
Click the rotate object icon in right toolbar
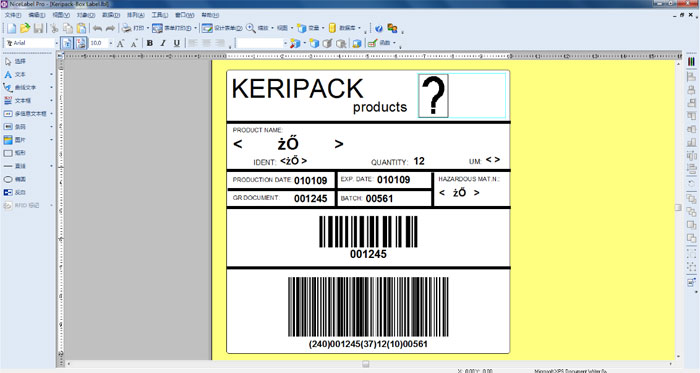tap(691, 183)
